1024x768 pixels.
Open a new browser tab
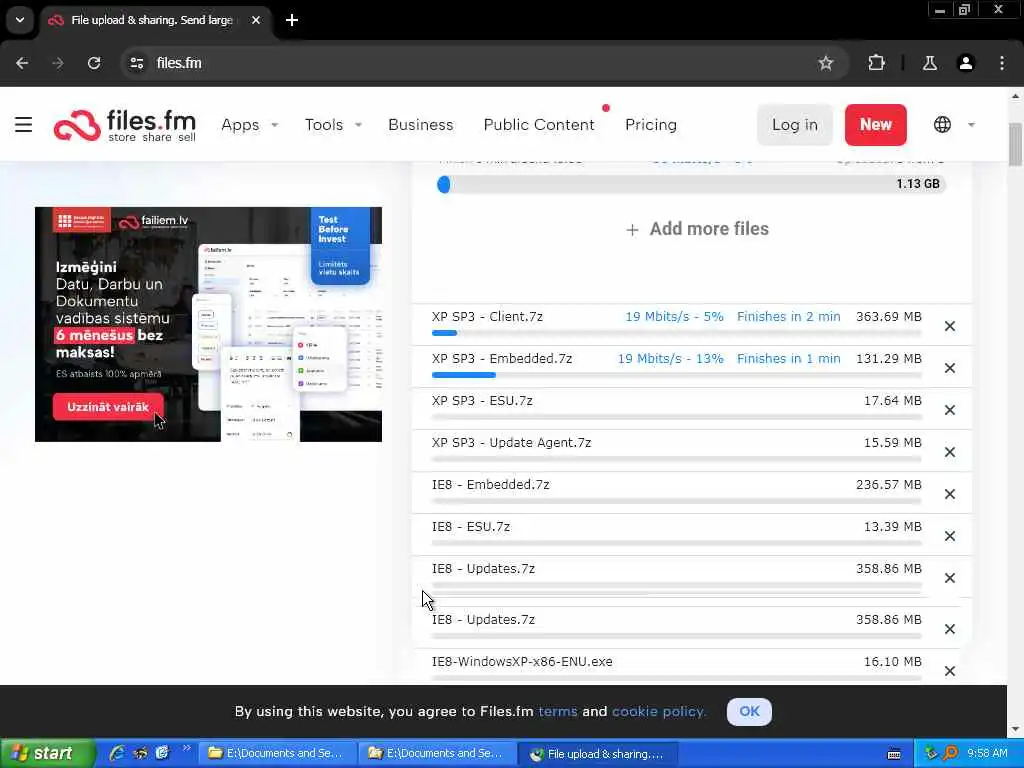[292, 20]
